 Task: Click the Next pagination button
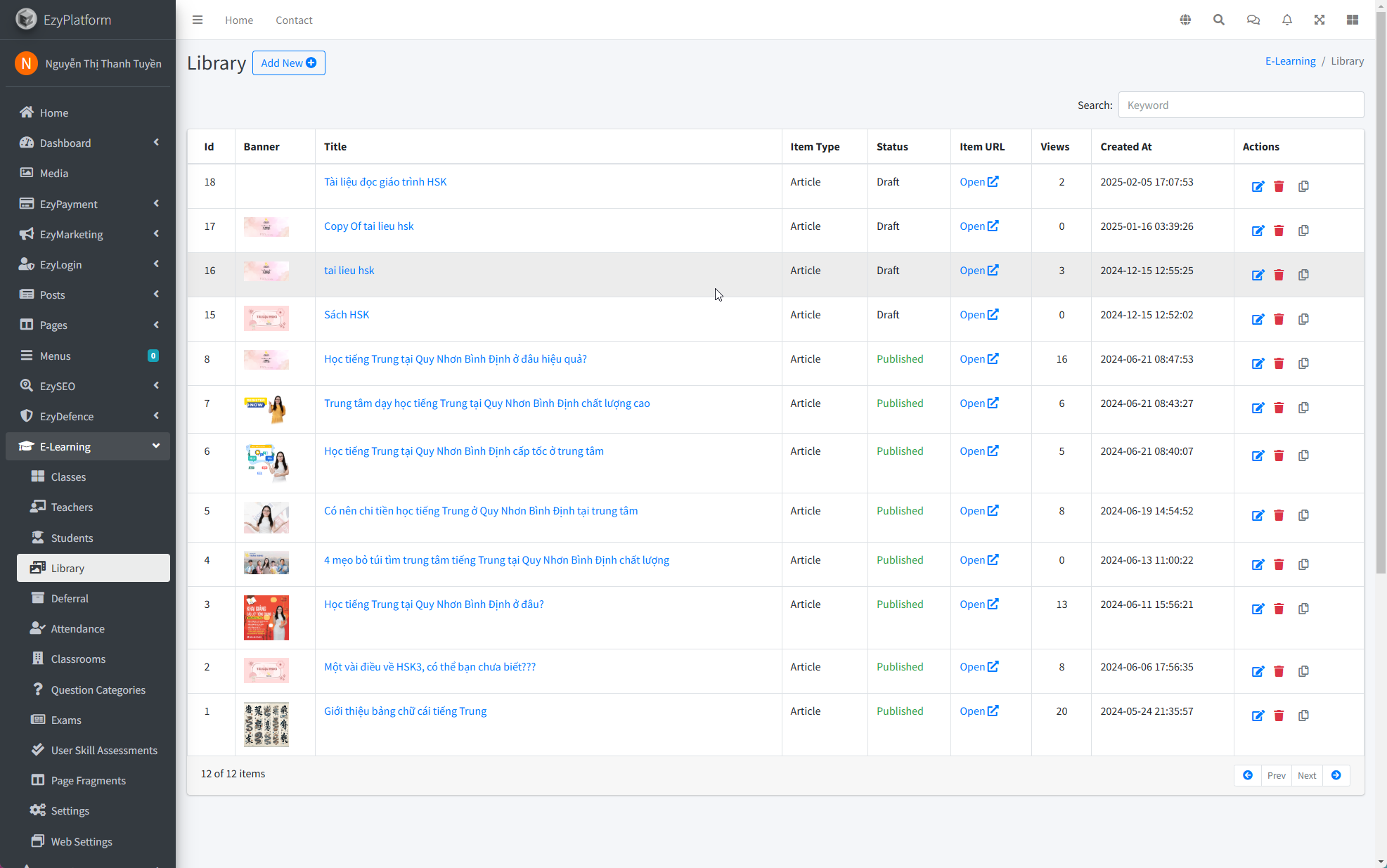[1307, 775]
